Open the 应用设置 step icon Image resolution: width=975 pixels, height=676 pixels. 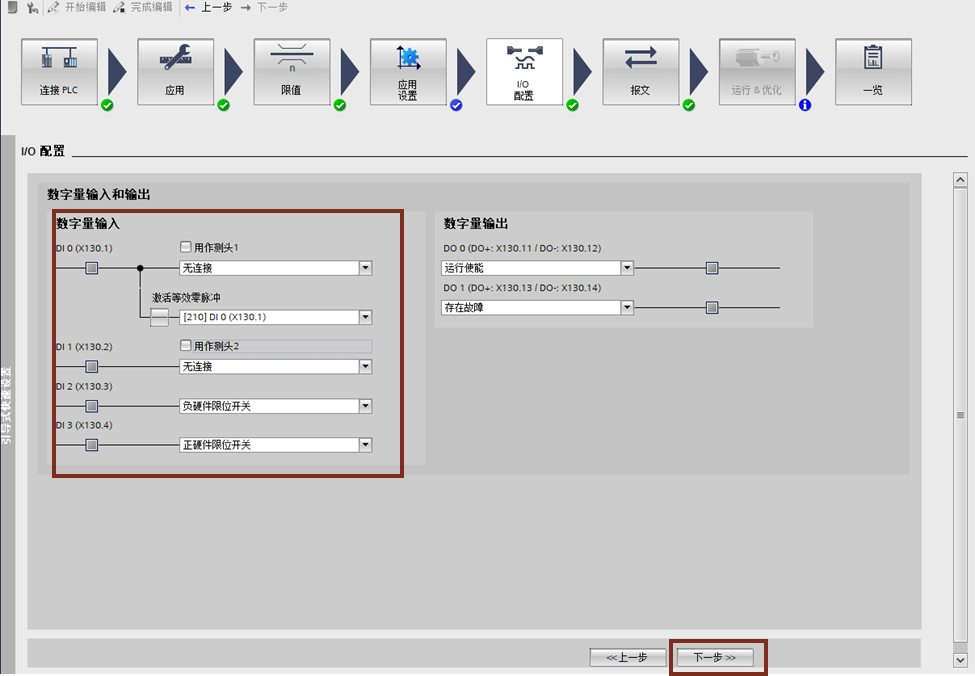click(x=408, y=72)
